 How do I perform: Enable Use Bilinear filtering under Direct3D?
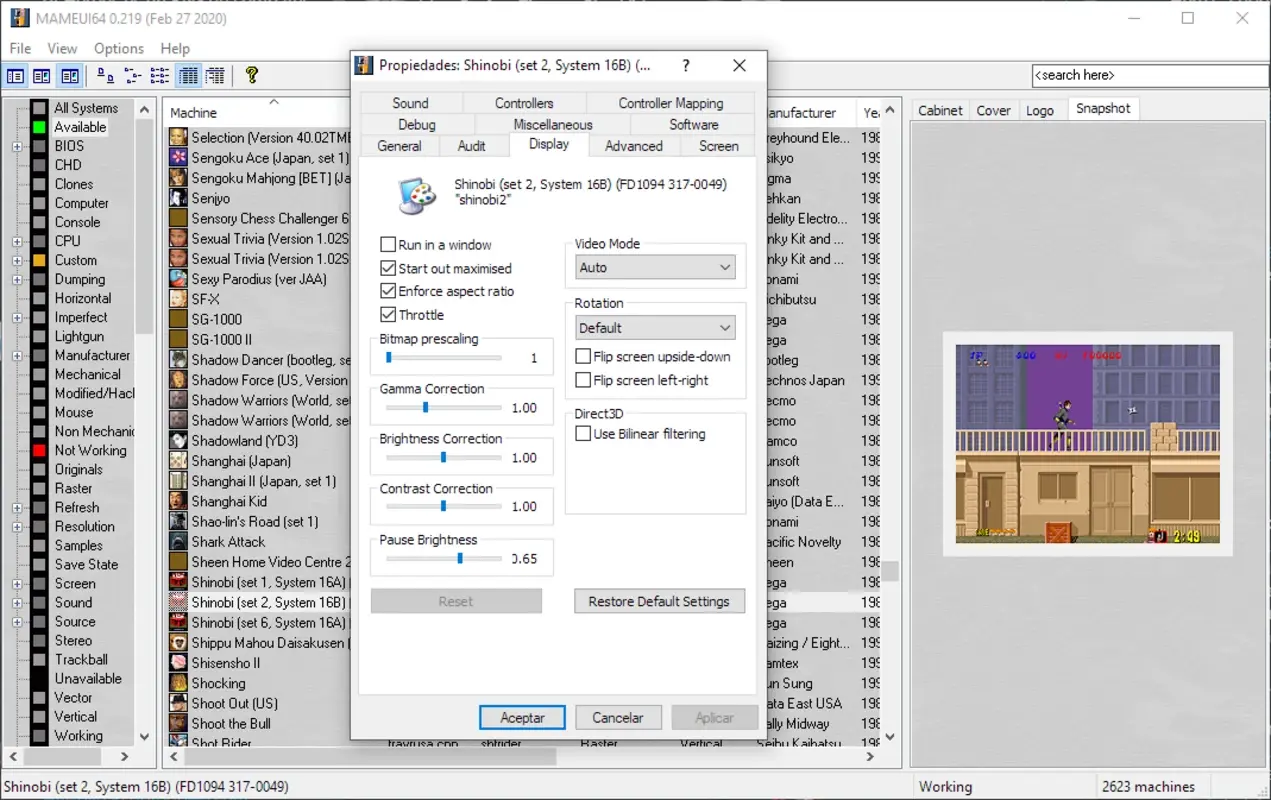[x=581, y=433]
